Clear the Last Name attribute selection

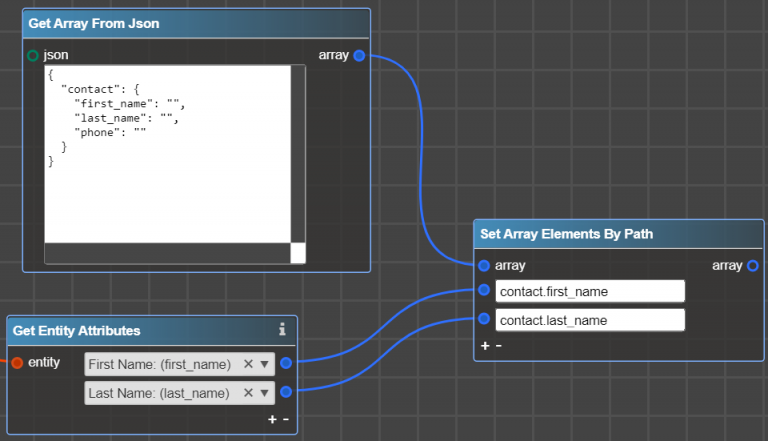pyautogui.click(x=248, y=393)
